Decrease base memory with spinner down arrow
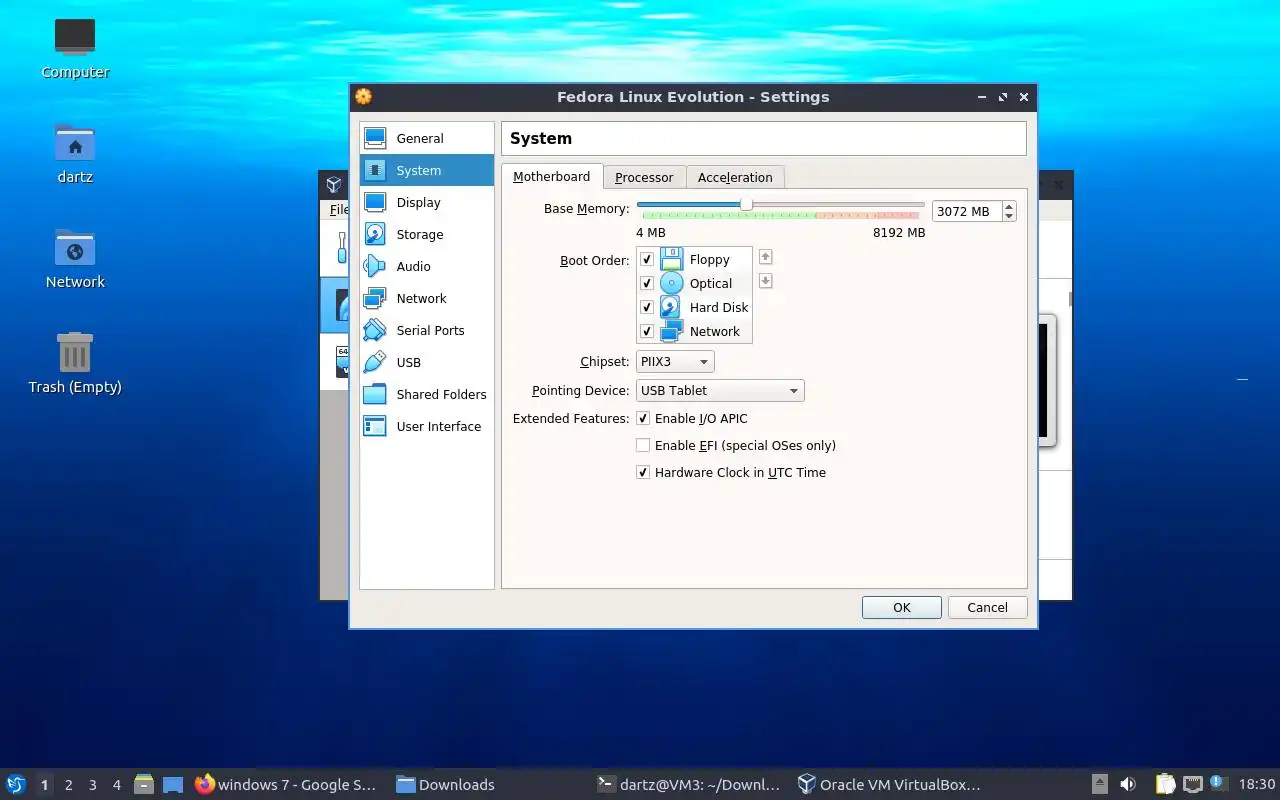1280x800 pixels. [1009, 216]
